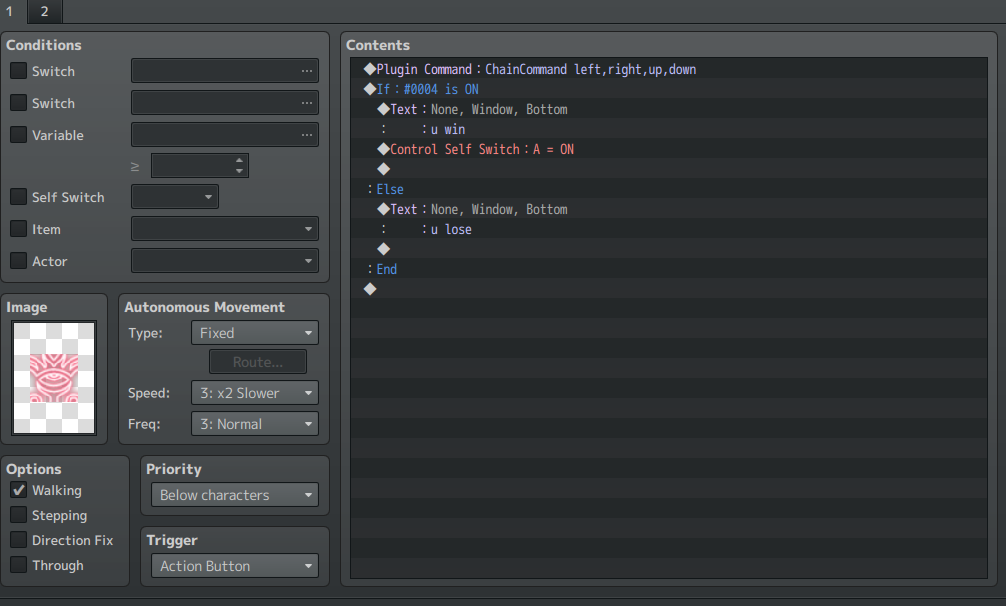Select the Control Self Switch A = ON line
This screenshot has height=606, width=1006.
pyautogui.click(x=669, y=149)
